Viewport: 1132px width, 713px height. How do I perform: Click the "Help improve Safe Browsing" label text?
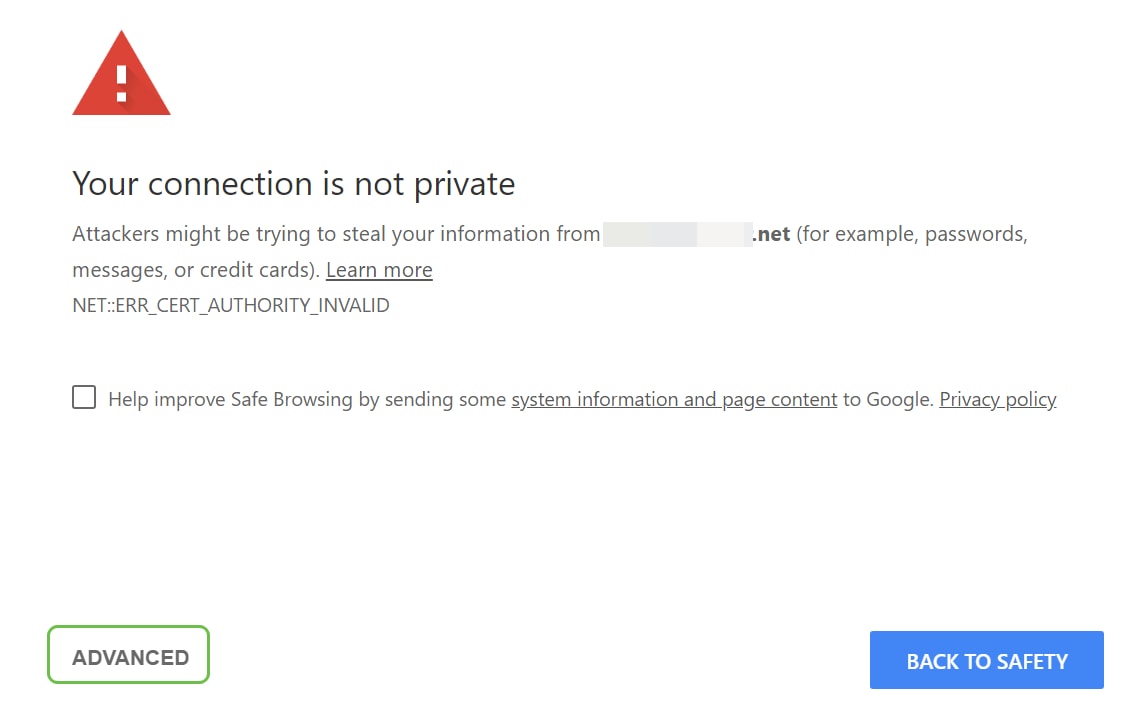[x=230, y=399]
